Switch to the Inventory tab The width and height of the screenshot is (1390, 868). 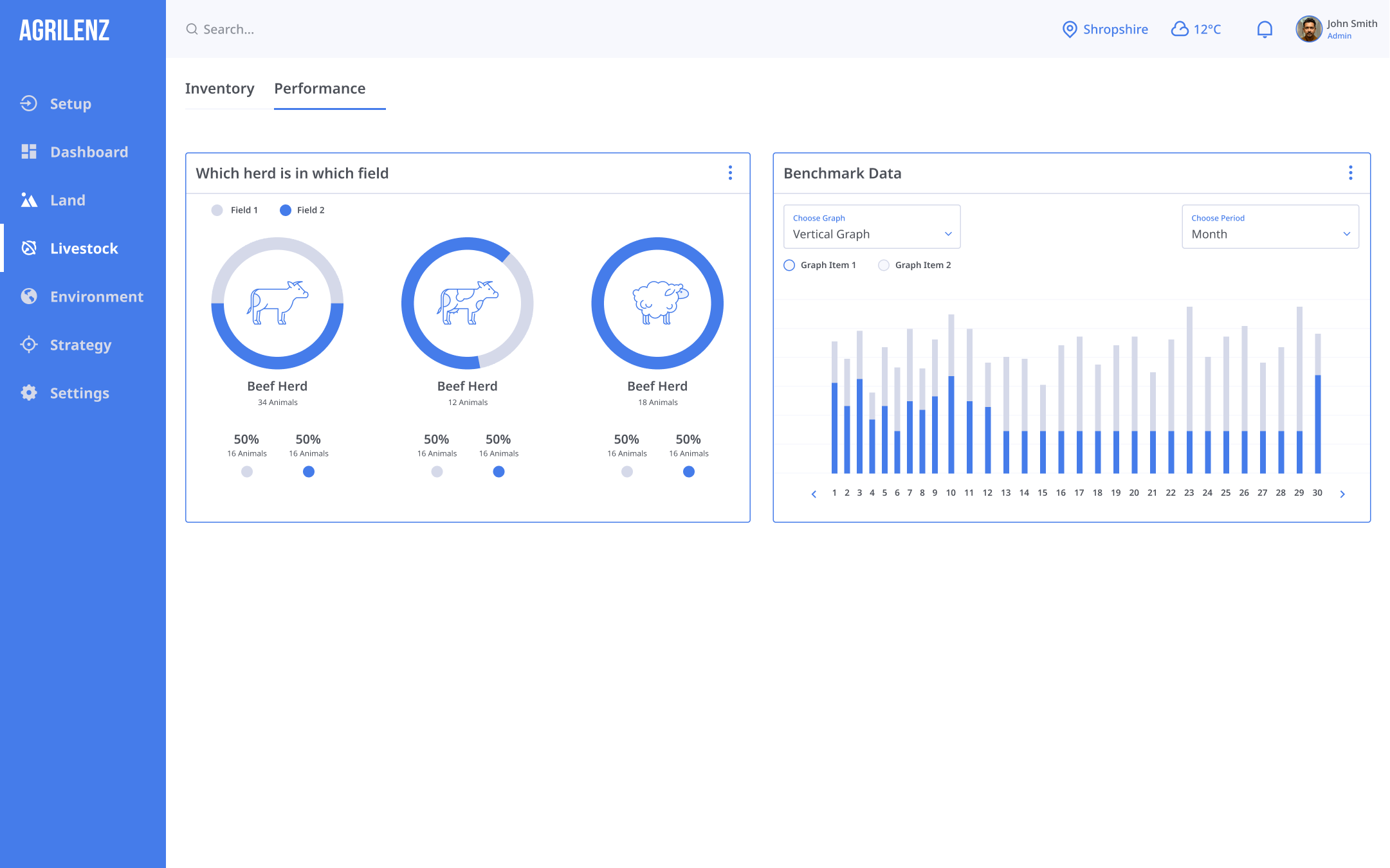[219, 89]
